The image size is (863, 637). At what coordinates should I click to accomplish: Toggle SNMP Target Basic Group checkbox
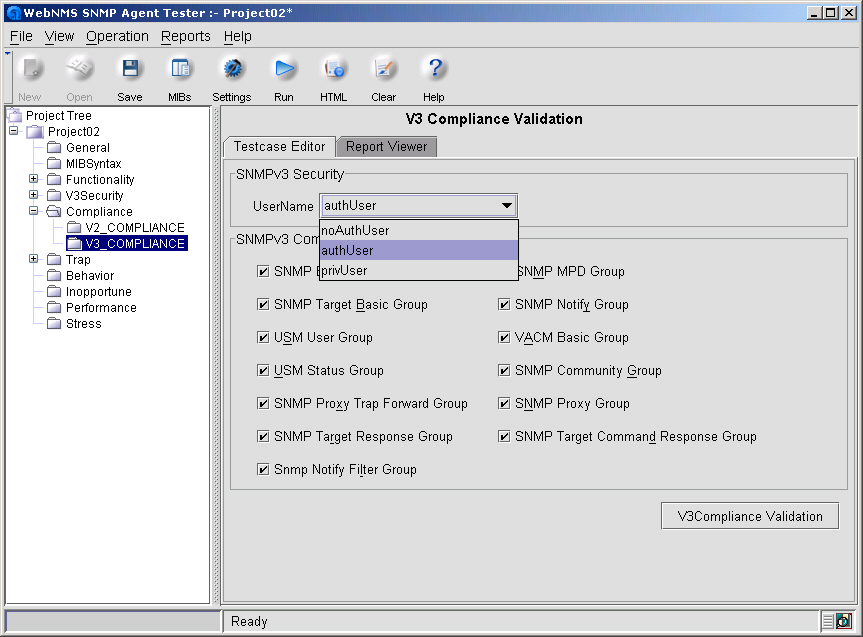click(x=263, y=304)
